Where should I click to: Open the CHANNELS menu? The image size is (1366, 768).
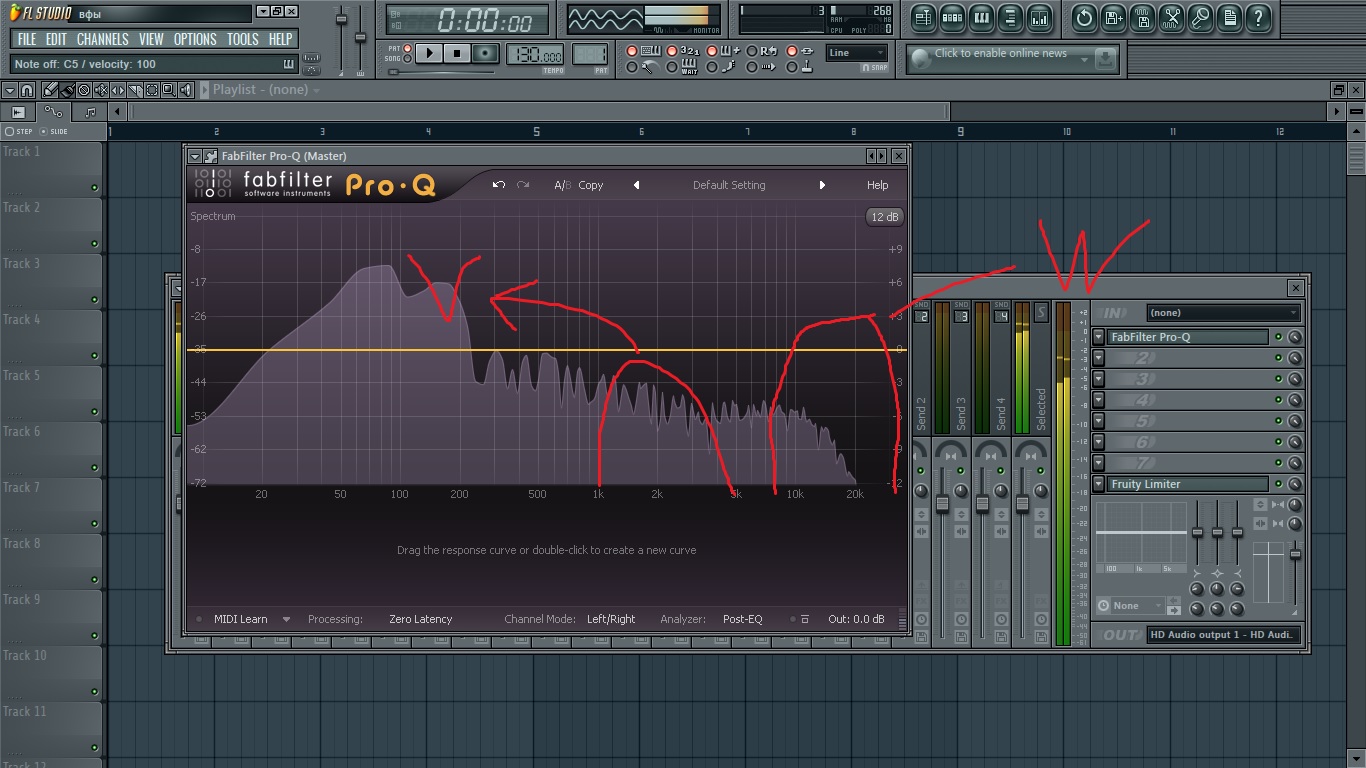point(103,39)
